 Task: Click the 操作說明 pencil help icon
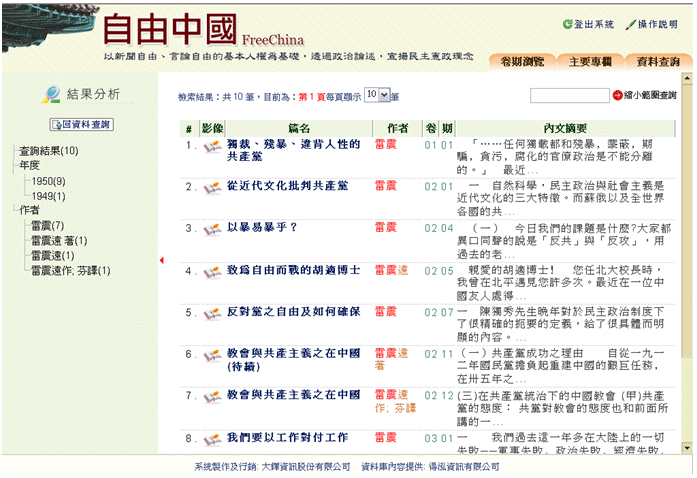(630, 24)
